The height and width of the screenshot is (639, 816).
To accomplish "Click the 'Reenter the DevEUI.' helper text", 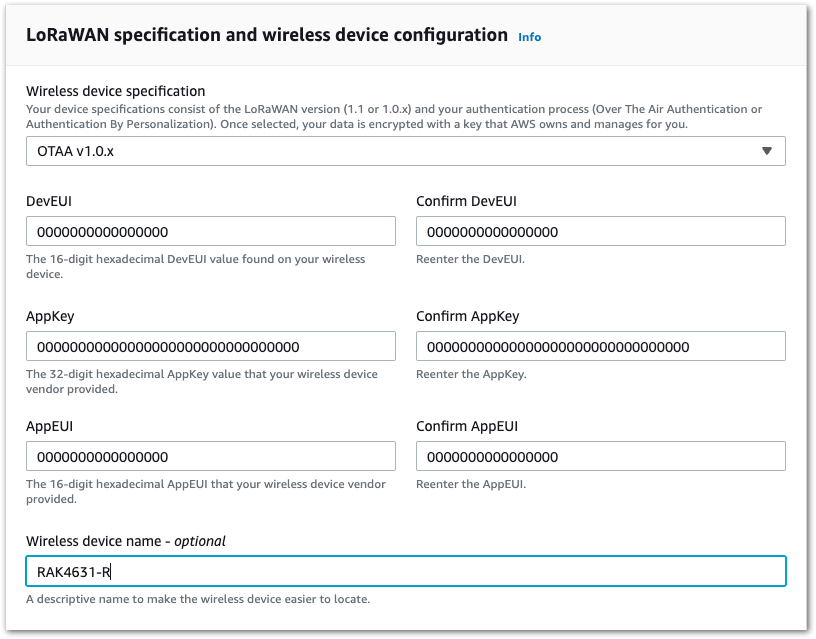I will pyautogui.click(x=468, y=259).
